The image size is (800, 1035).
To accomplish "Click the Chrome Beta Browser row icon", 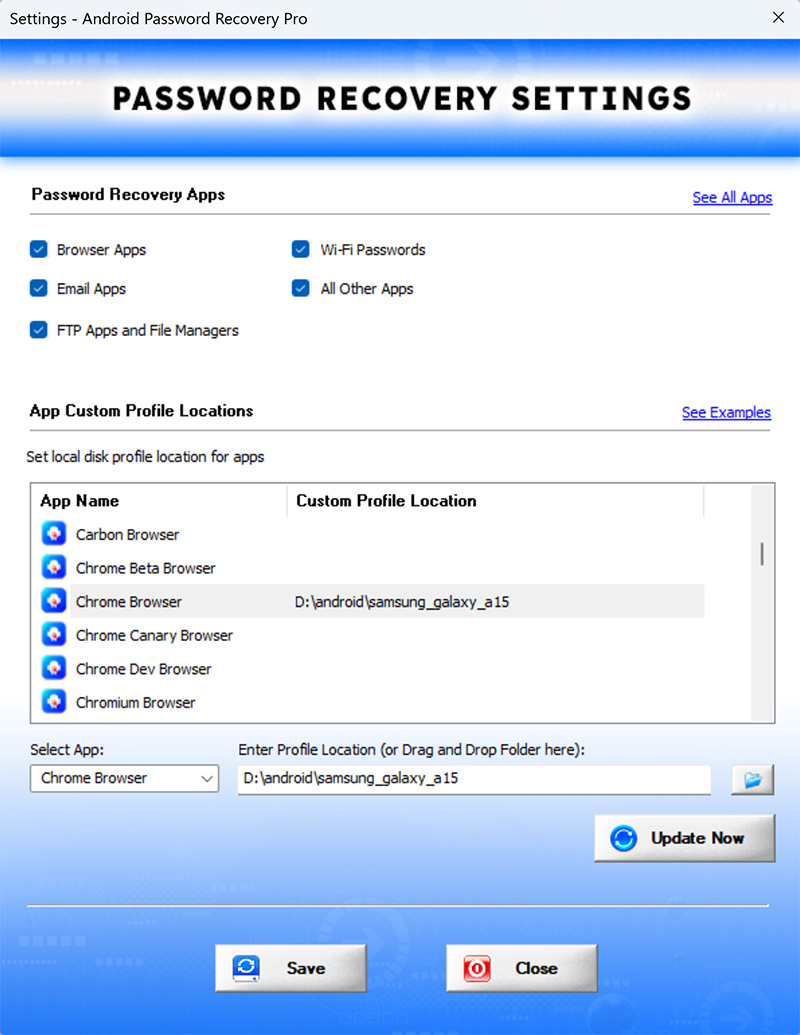I will 53,567.
